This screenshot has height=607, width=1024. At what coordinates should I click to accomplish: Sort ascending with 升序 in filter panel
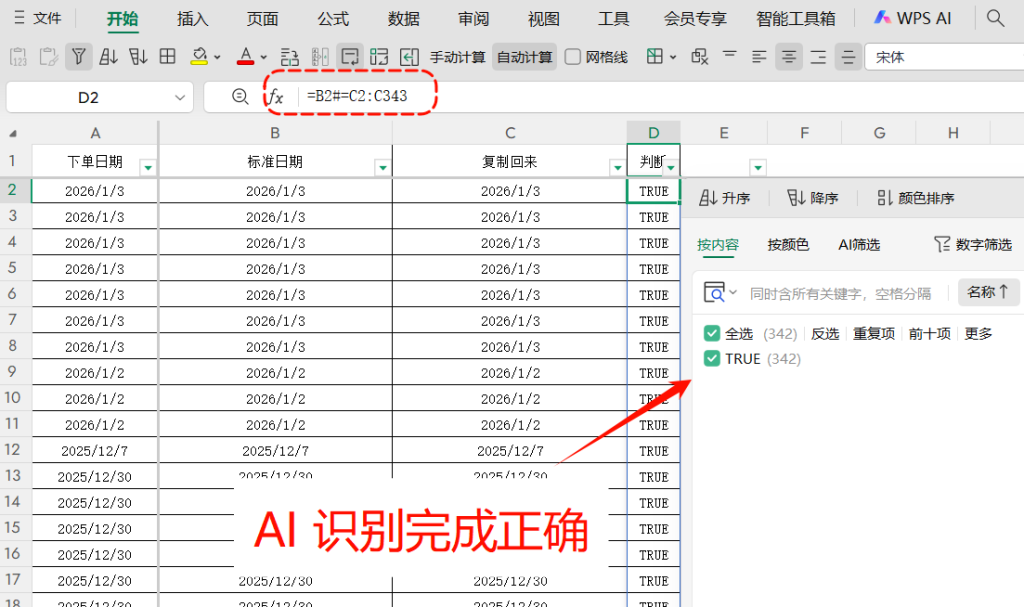(x=724, y=198)
